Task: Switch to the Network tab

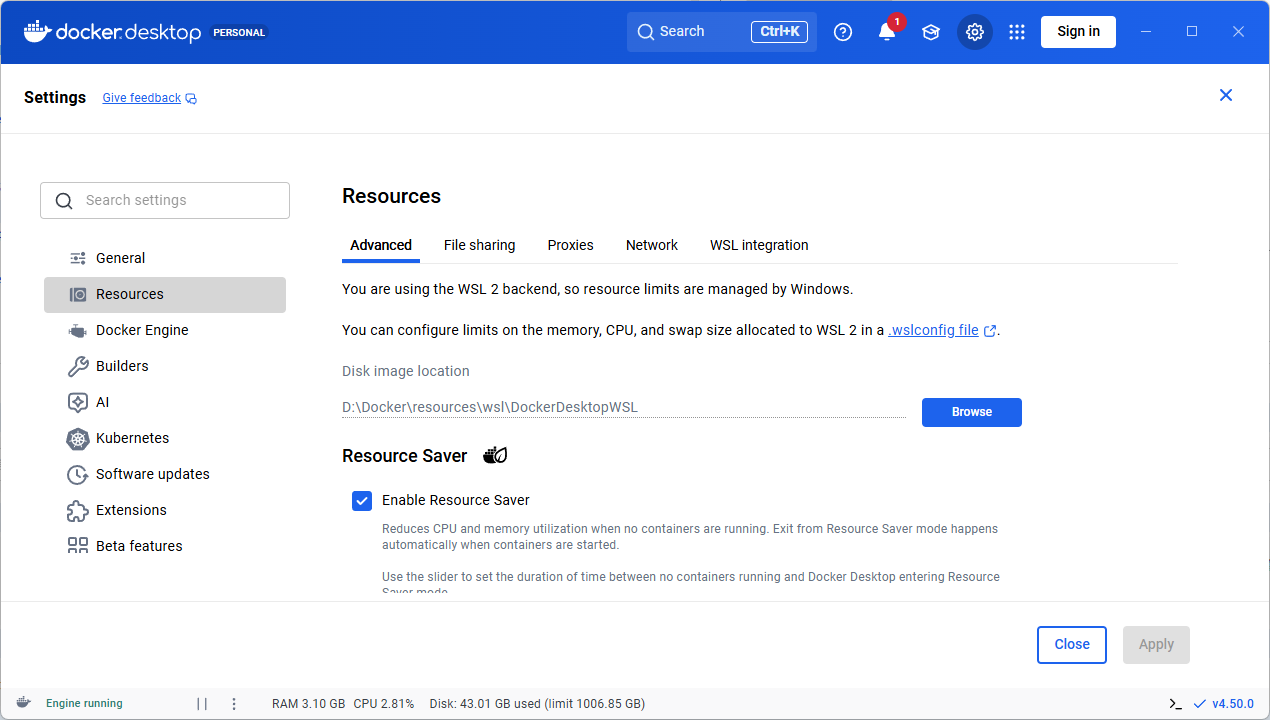Action: (652, 245)
